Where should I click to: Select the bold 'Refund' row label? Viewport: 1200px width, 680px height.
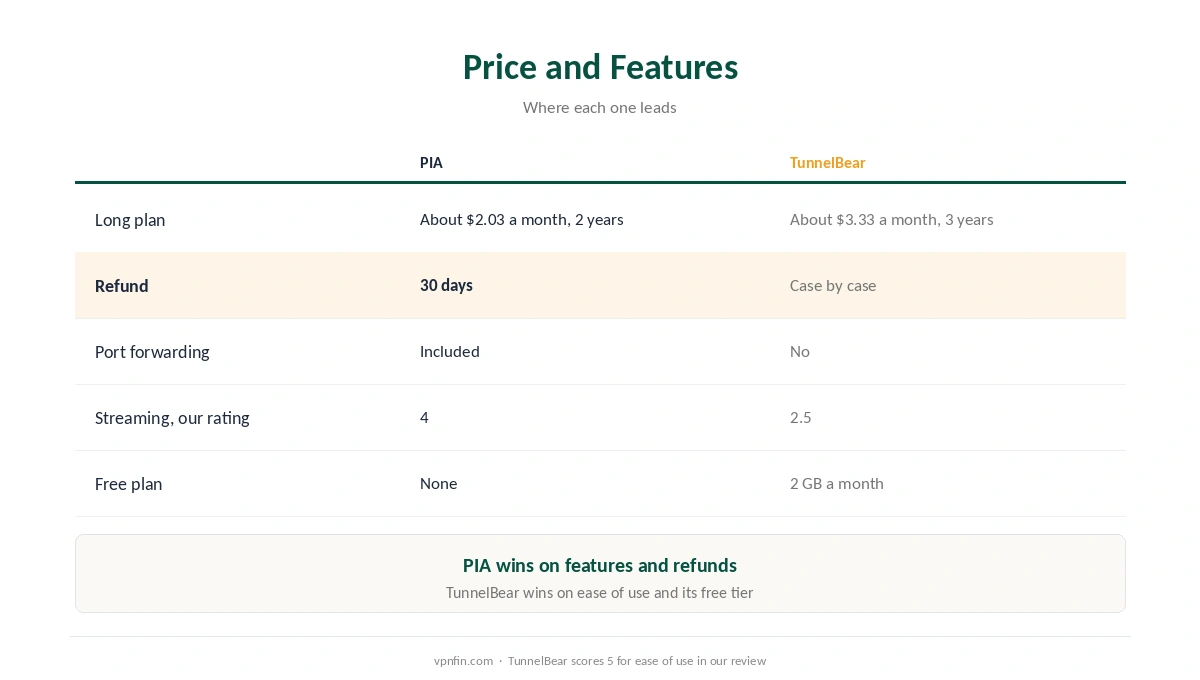point(122,286)
